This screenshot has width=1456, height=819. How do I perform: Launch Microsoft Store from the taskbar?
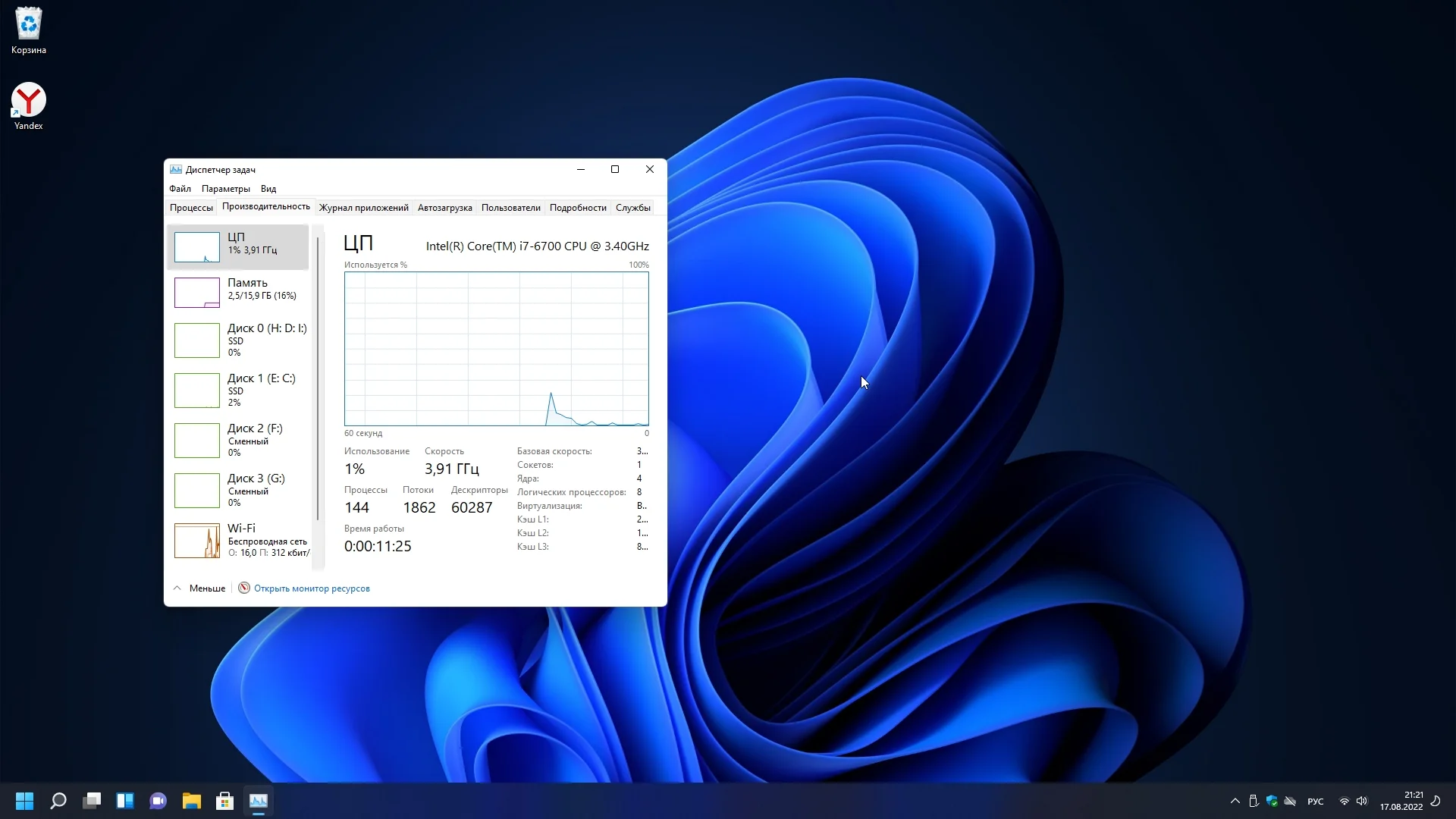coord(224,801)
